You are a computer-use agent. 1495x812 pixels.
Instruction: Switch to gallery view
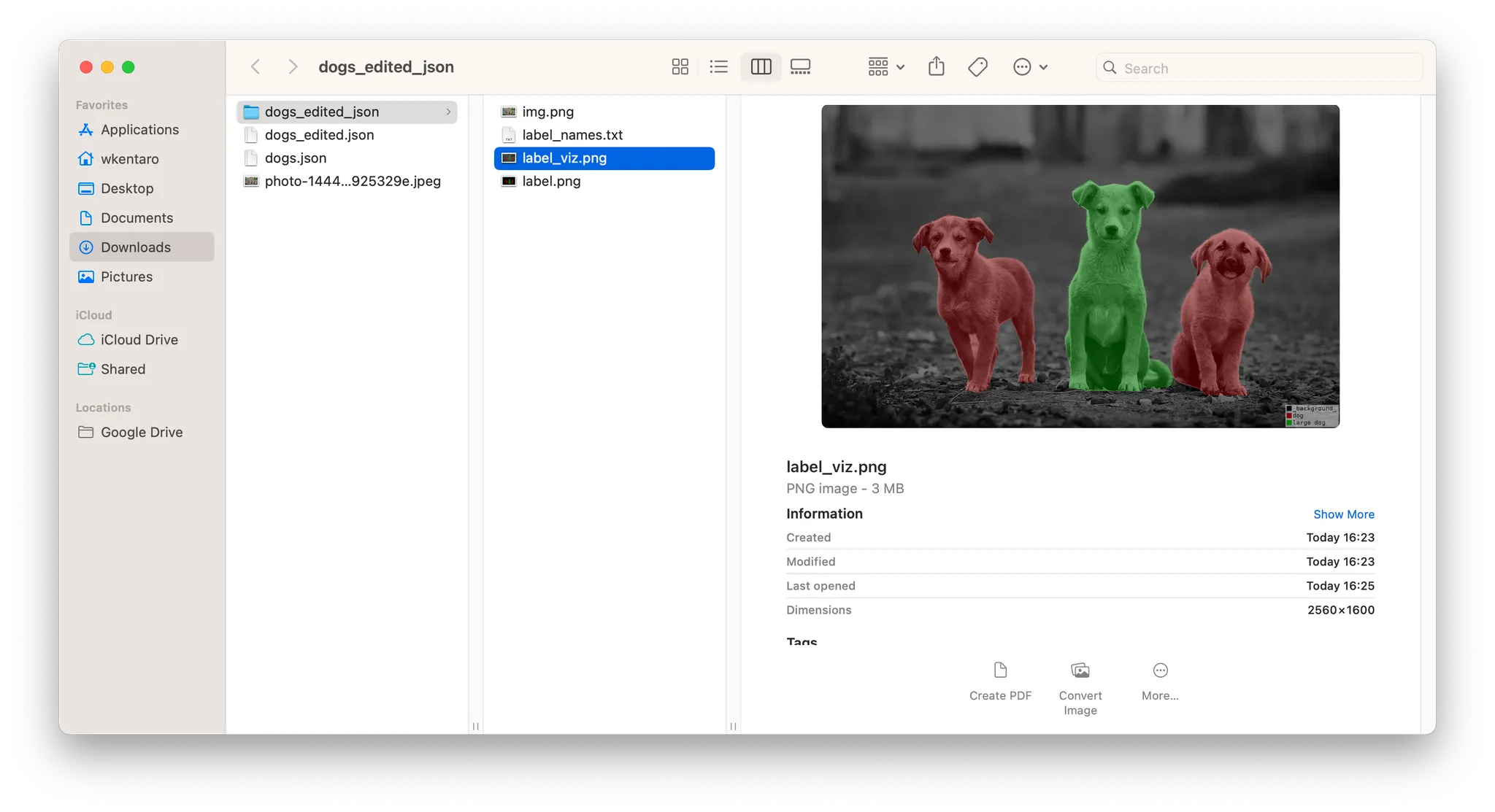[x=801, y=67]
